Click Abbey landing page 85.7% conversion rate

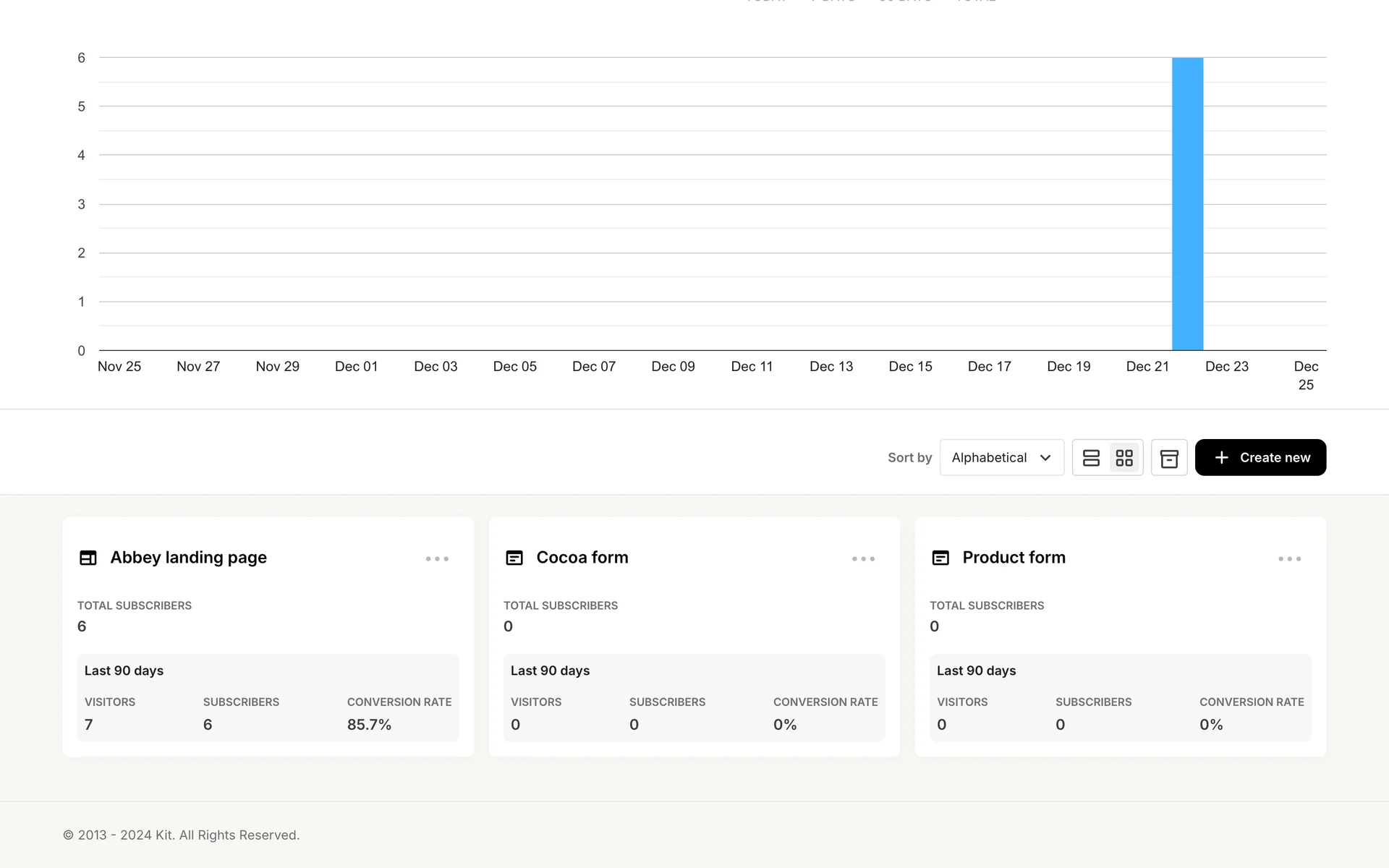point(369,725)
